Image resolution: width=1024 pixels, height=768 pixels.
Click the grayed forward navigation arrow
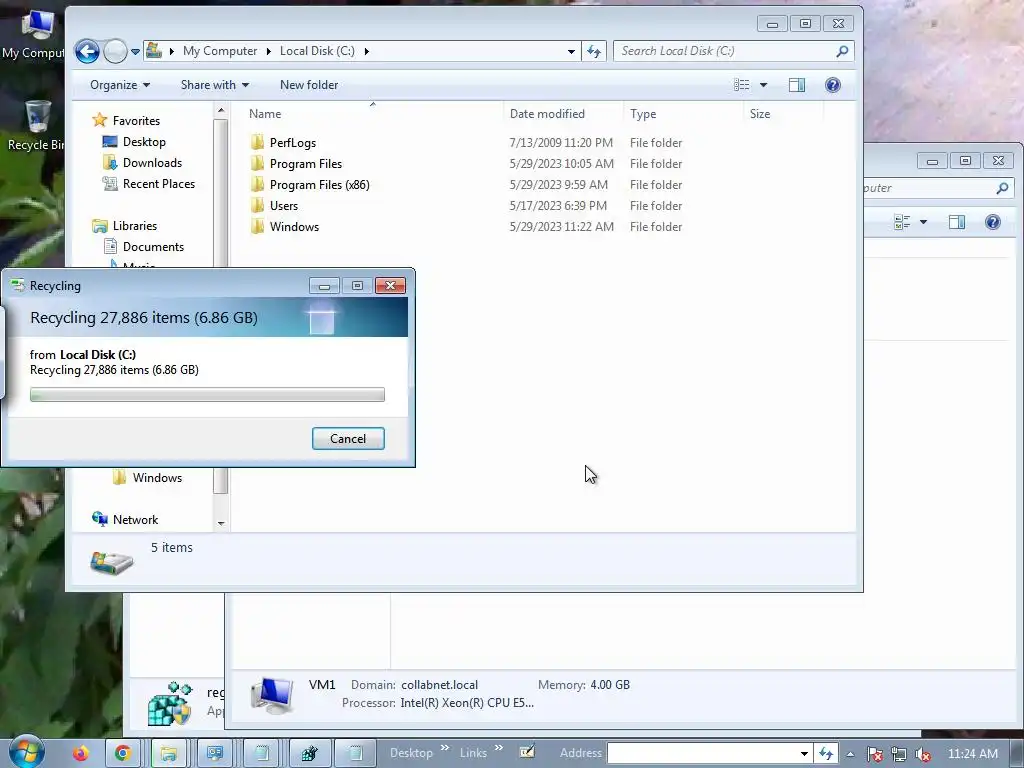[x=116, y=51]
